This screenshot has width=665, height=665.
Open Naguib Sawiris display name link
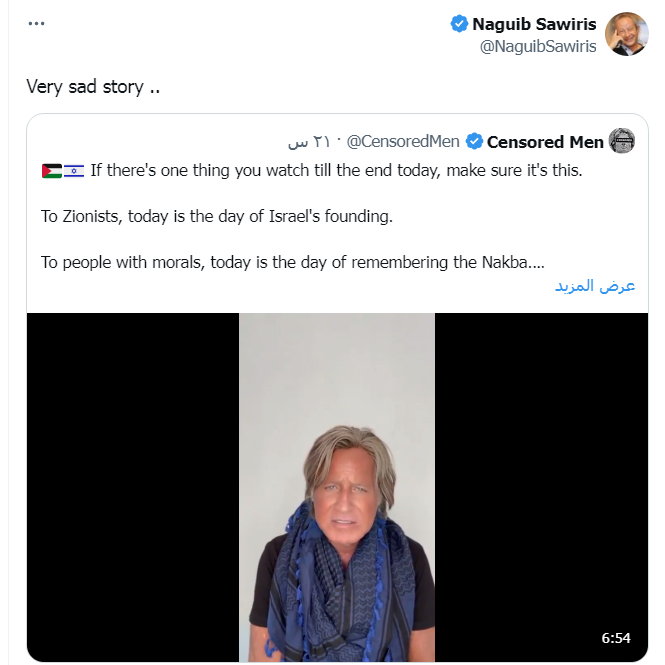(534, 25)
